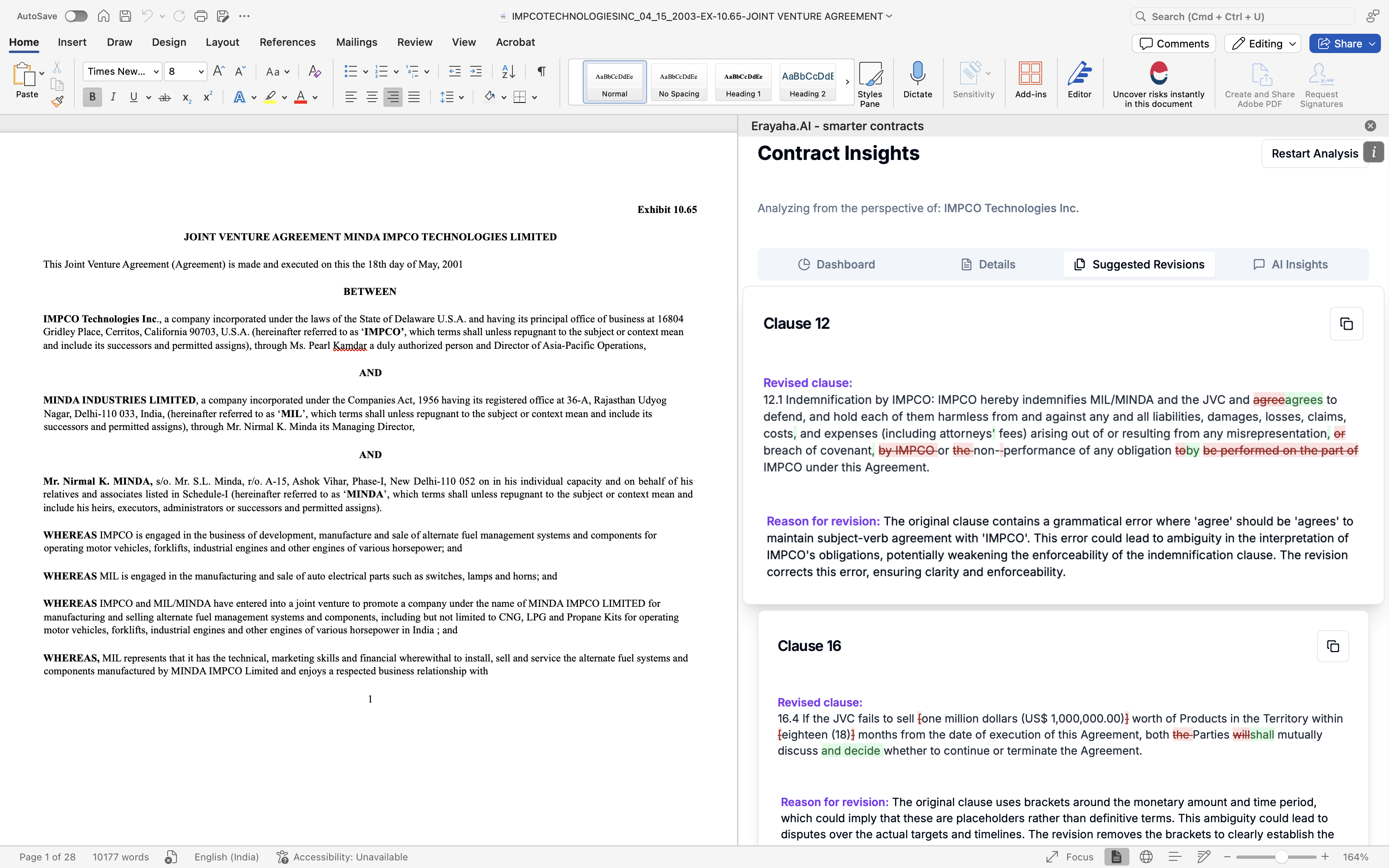1389x868 pixels.
Task: Adjust the zoom slider handle
Action: [1281, 856]
